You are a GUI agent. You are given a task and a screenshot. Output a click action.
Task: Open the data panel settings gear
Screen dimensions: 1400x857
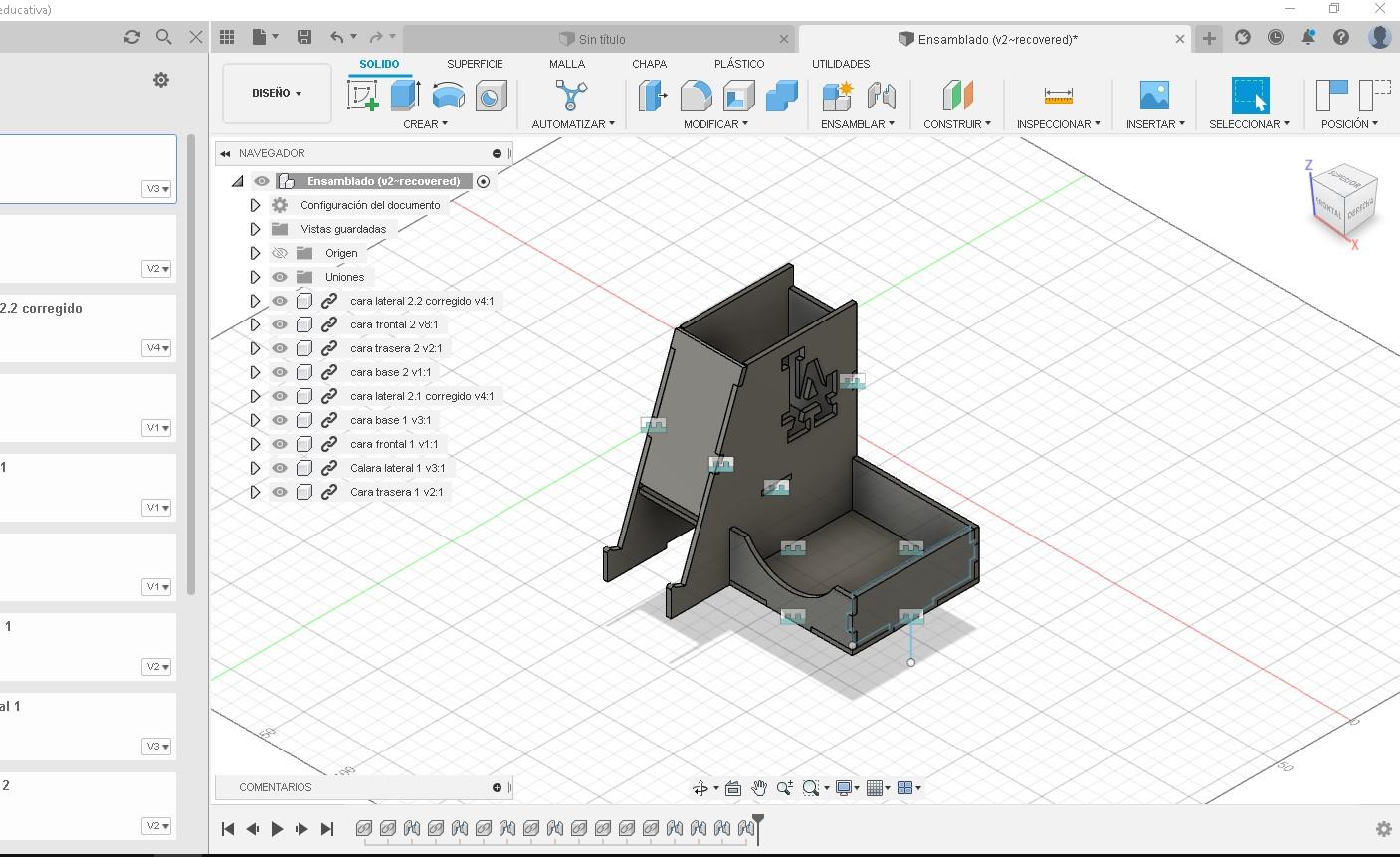tap(161, 80)
